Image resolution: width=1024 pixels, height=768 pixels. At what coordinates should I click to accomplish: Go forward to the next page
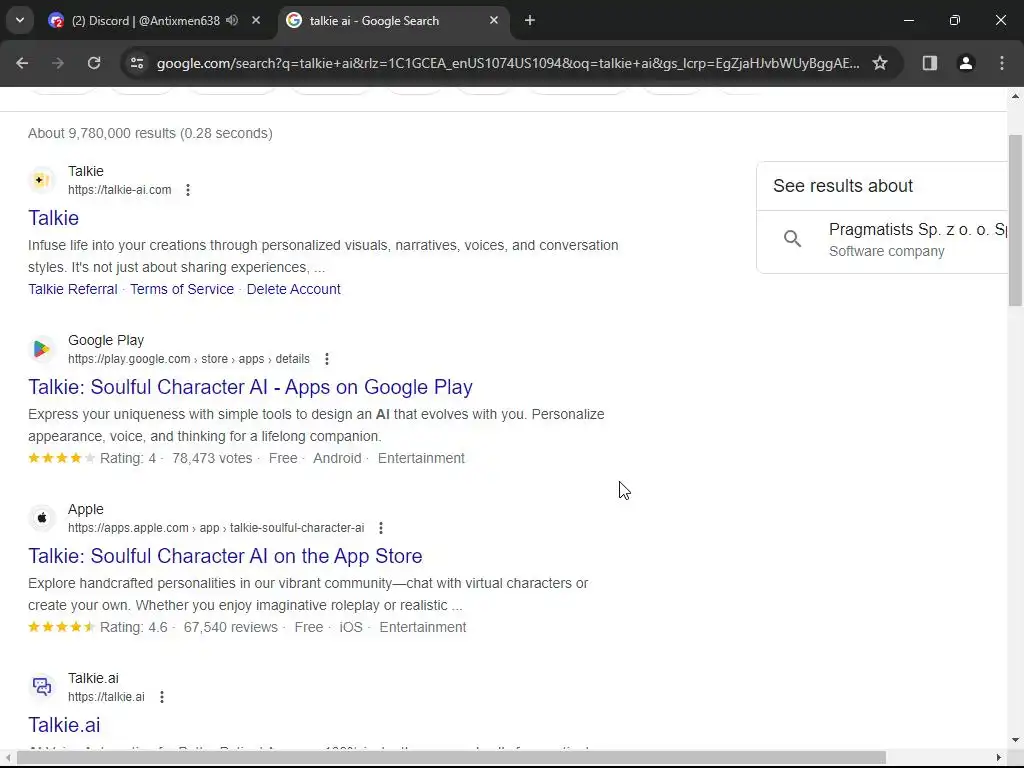58,63
